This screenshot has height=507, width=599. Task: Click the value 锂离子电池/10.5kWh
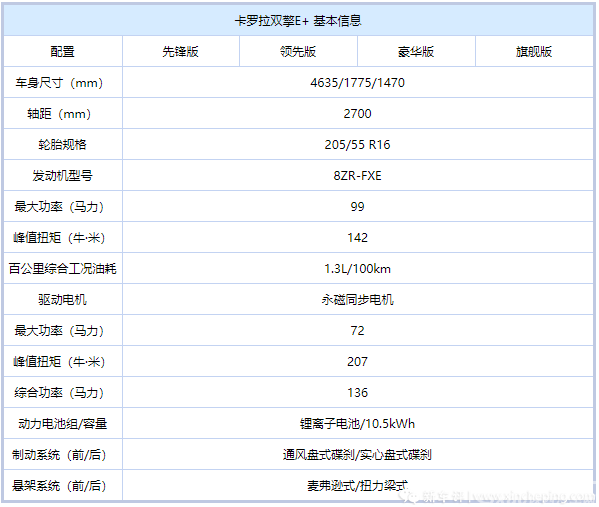pos(358,424)
